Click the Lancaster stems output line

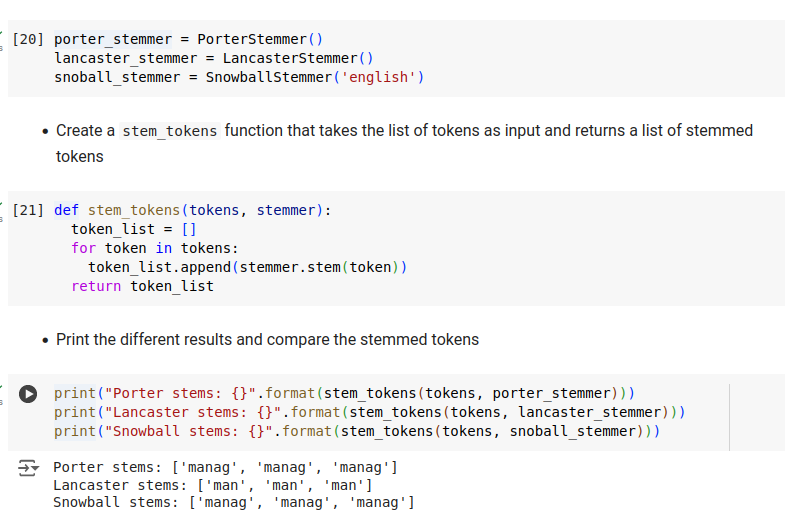(x=212, y=485)
